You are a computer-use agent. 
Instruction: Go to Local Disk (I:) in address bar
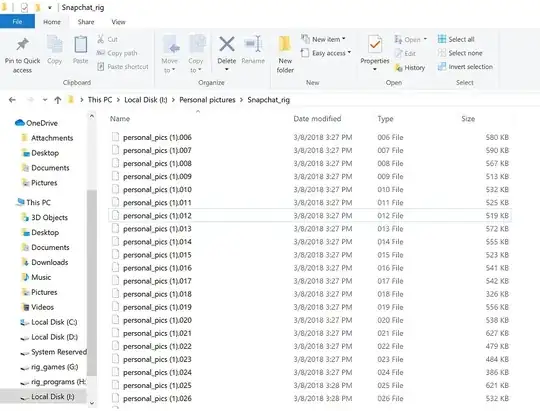click(x=146, y=100)
